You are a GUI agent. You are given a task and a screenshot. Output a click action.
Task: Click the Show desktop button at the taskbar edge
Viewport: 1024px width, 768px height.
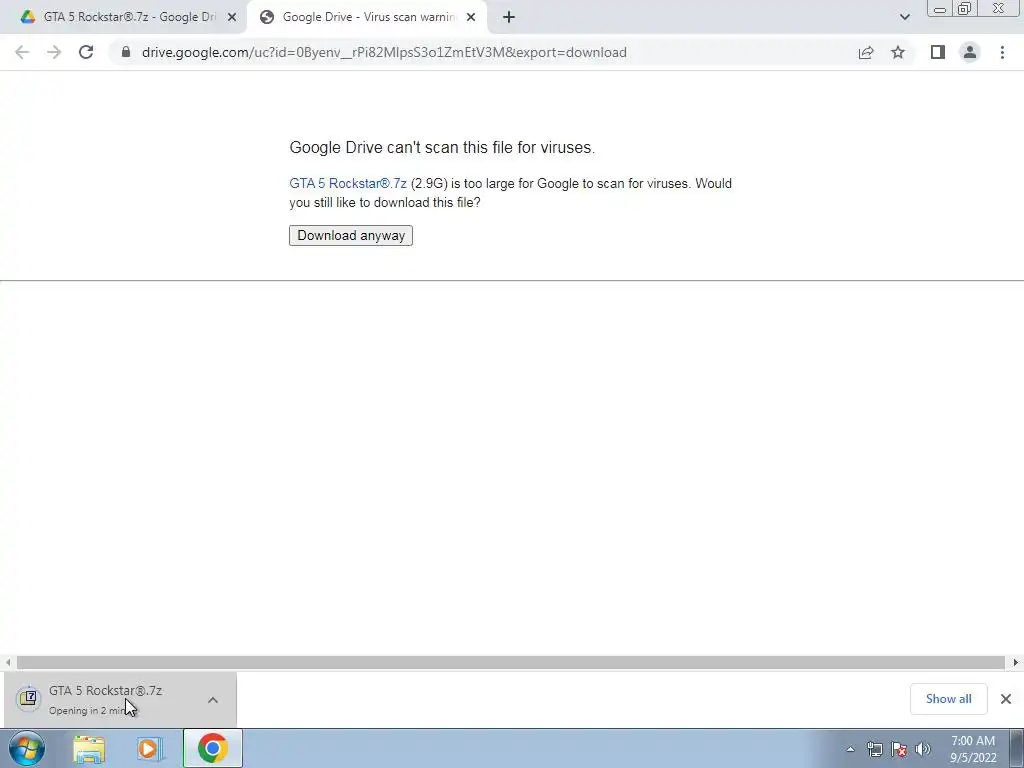pyautogui.click(x=1017, y=748)
